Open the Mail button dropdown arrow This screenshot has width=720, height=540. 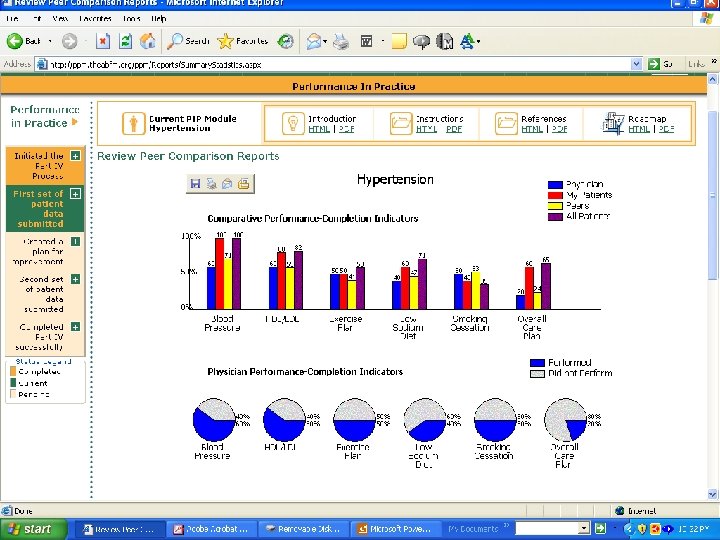325,42
